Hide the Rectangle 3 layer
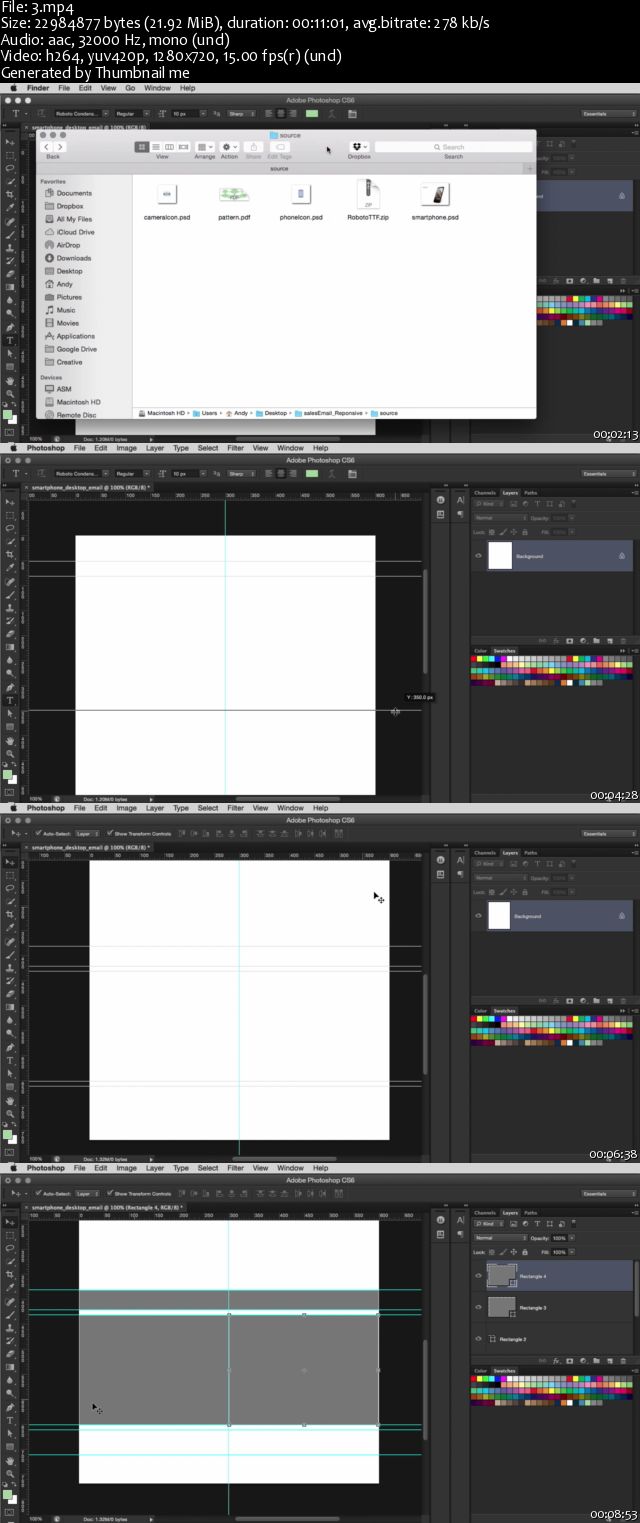Image resolution: width=640 pixels, height=1523 pixels. click(478, 1307)
